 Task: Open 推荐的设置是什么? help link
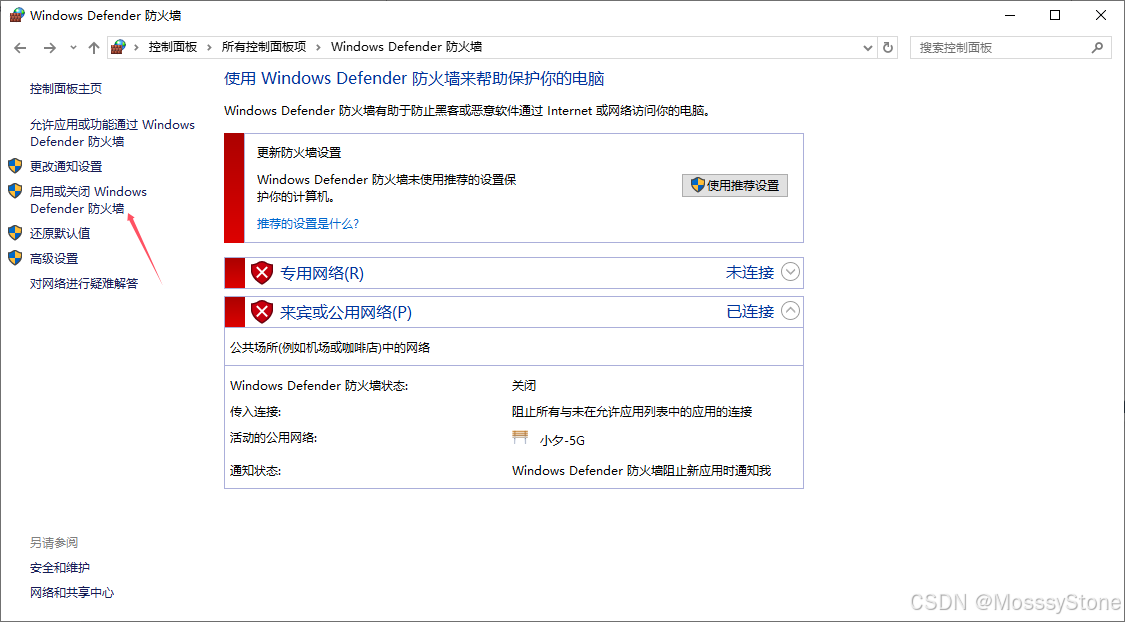pos(308,224)
